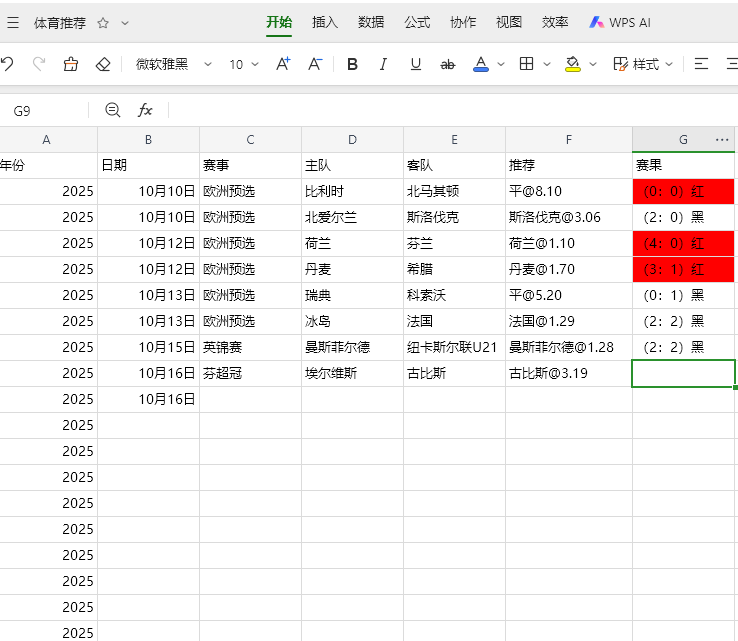The width and height of the screenshot is (738, 641).
Task: Select the cell 科索沃
Action: [454, 296]
